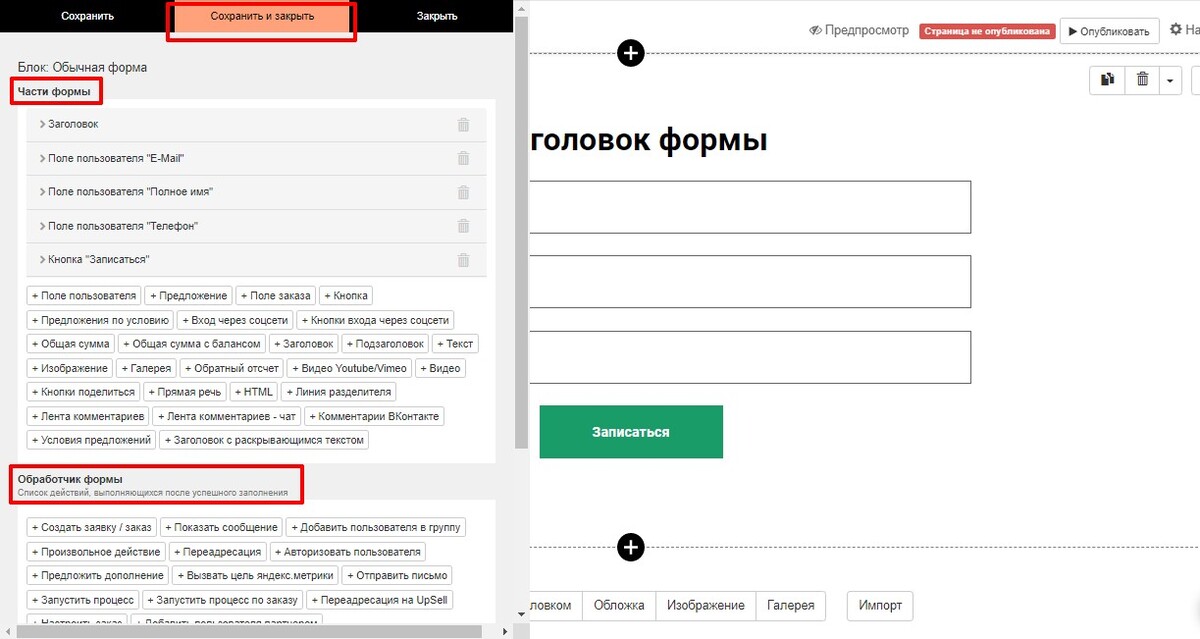Click Сохранить и закрыть

click(262, 17)
